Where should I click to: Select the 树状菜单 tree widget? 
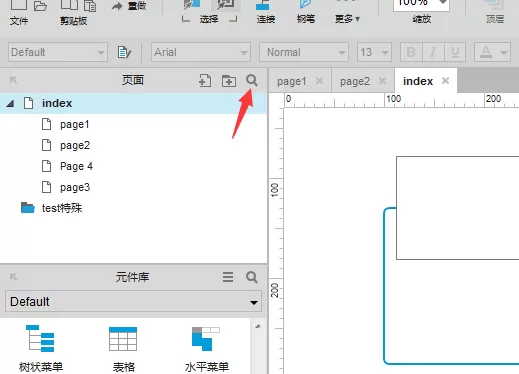[x=41, y=348]
